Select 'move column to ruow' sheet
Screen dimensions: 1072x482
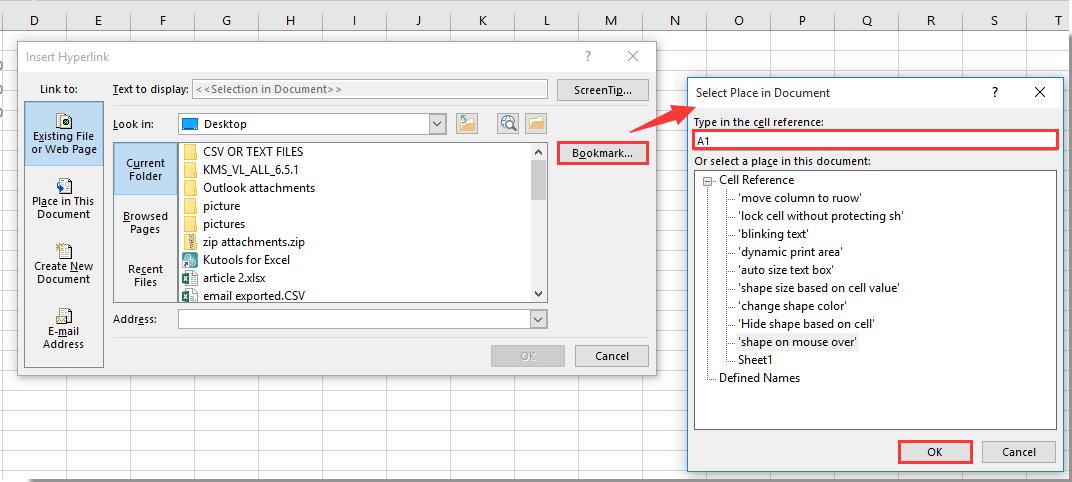click(x=800, y=198)
